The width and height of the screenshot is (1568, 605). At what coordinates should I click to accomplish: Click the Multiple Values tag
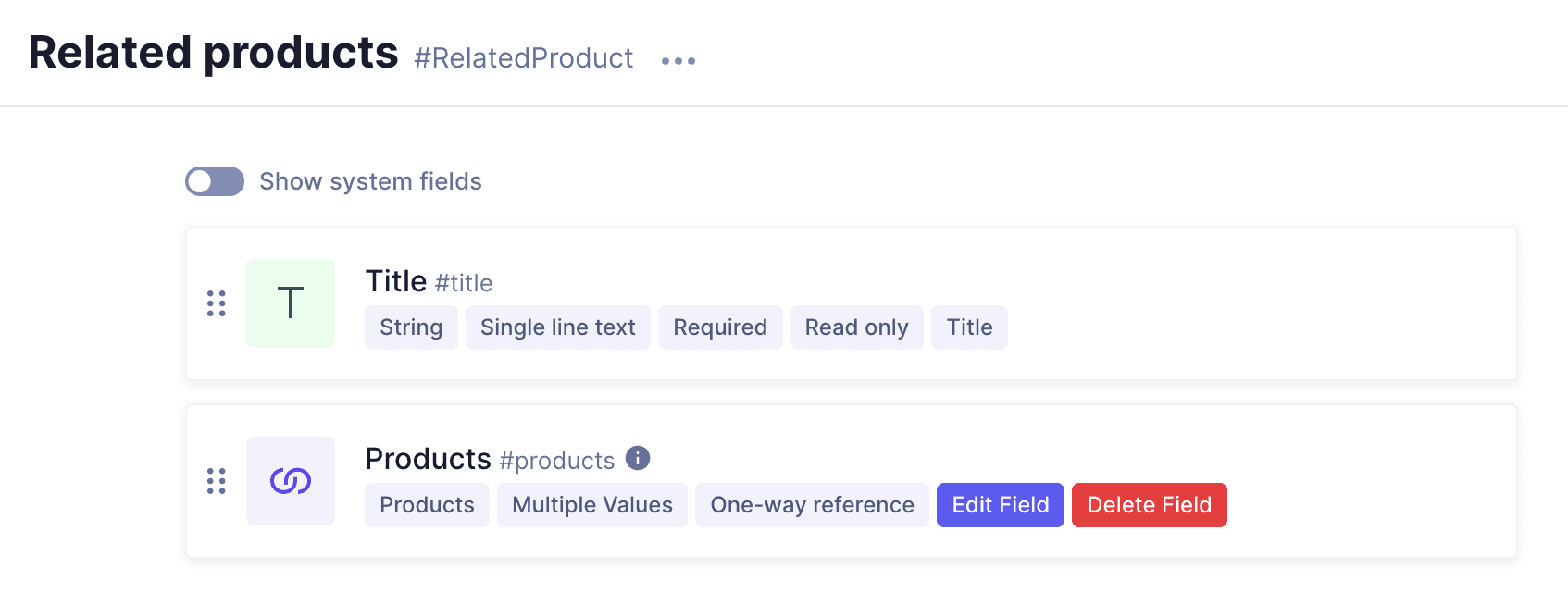click(592, 505)
